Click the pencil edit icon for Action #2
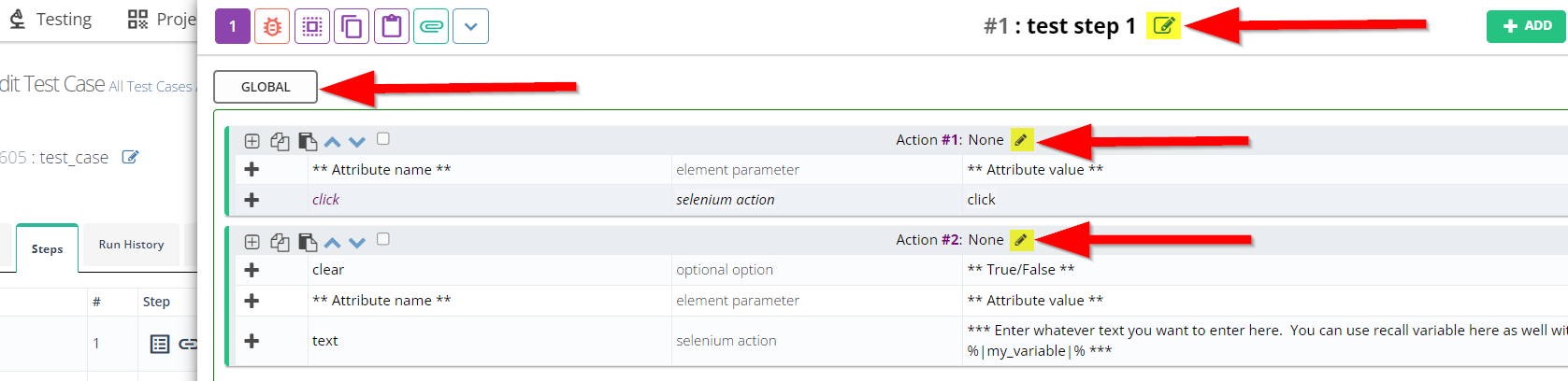The height and width of the screenshot is (381, 1568). pos(1021,240)
